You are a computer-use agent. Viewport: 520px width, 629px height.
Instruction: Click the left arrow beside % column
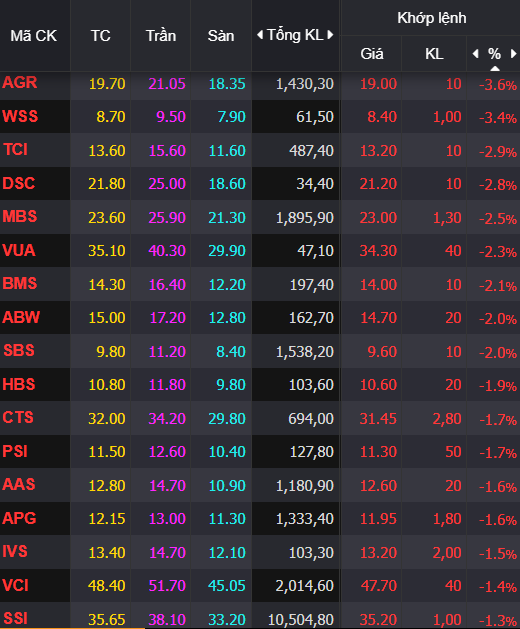(x=476, y=53)
